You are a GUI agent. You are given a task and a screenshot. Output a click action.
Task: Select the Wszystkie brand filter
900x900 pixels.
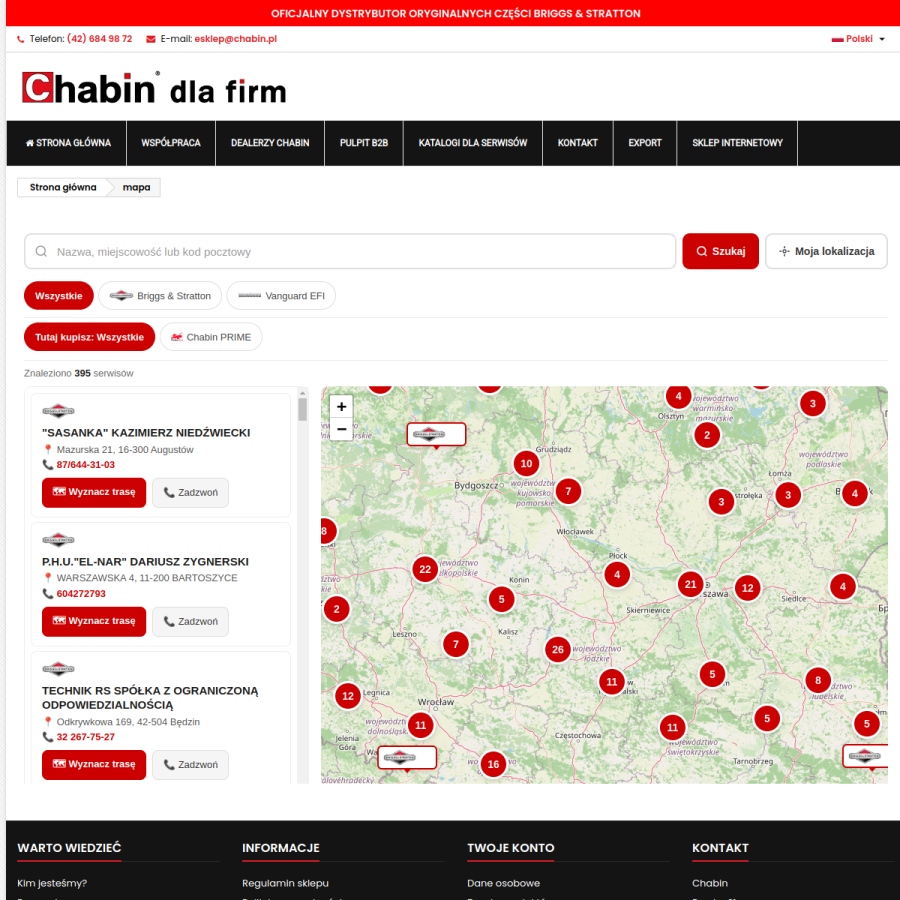tap(59, 296)
